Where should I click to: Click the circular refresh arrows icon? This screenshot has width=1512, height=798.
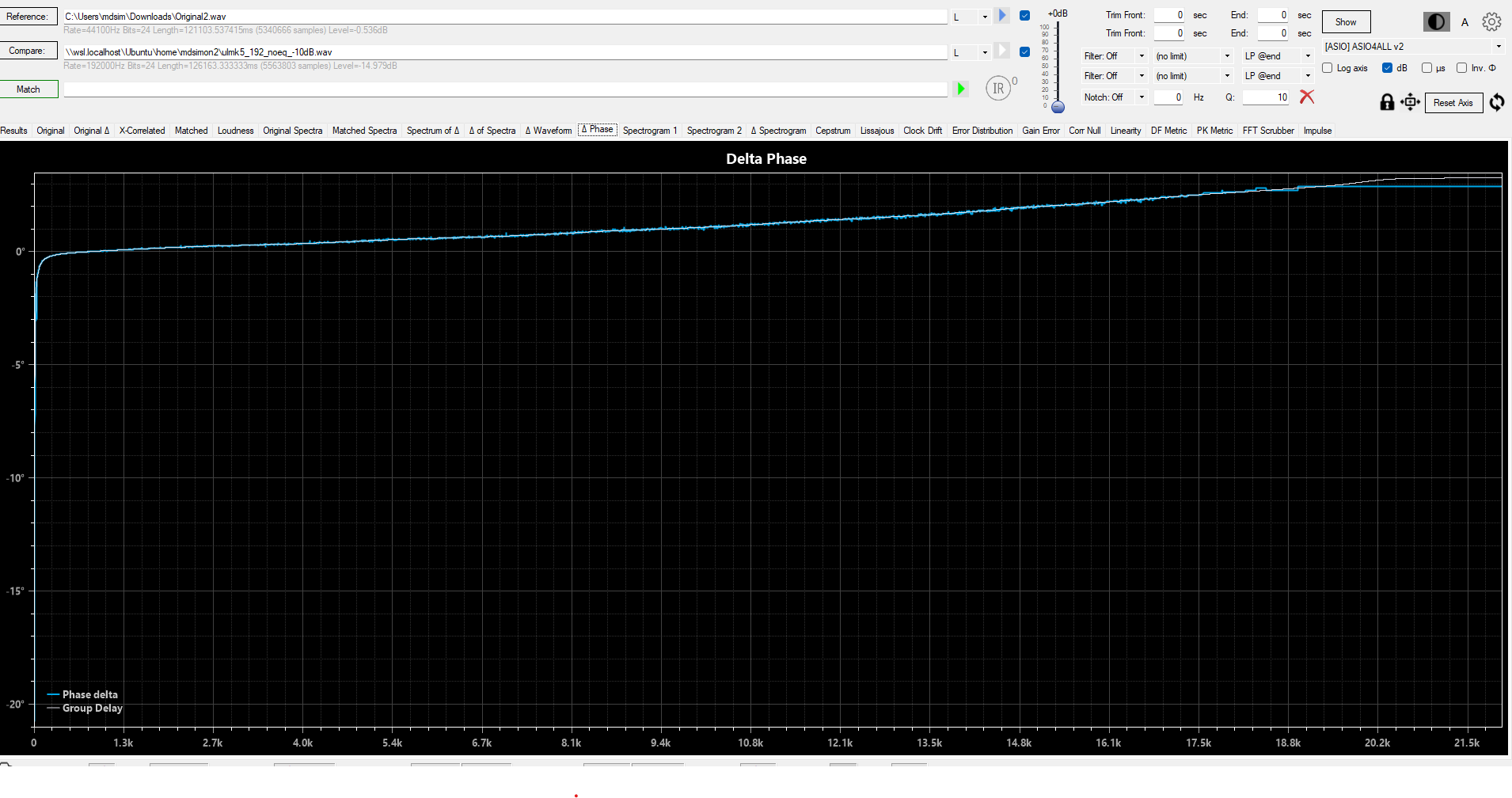pos(1497,102)
